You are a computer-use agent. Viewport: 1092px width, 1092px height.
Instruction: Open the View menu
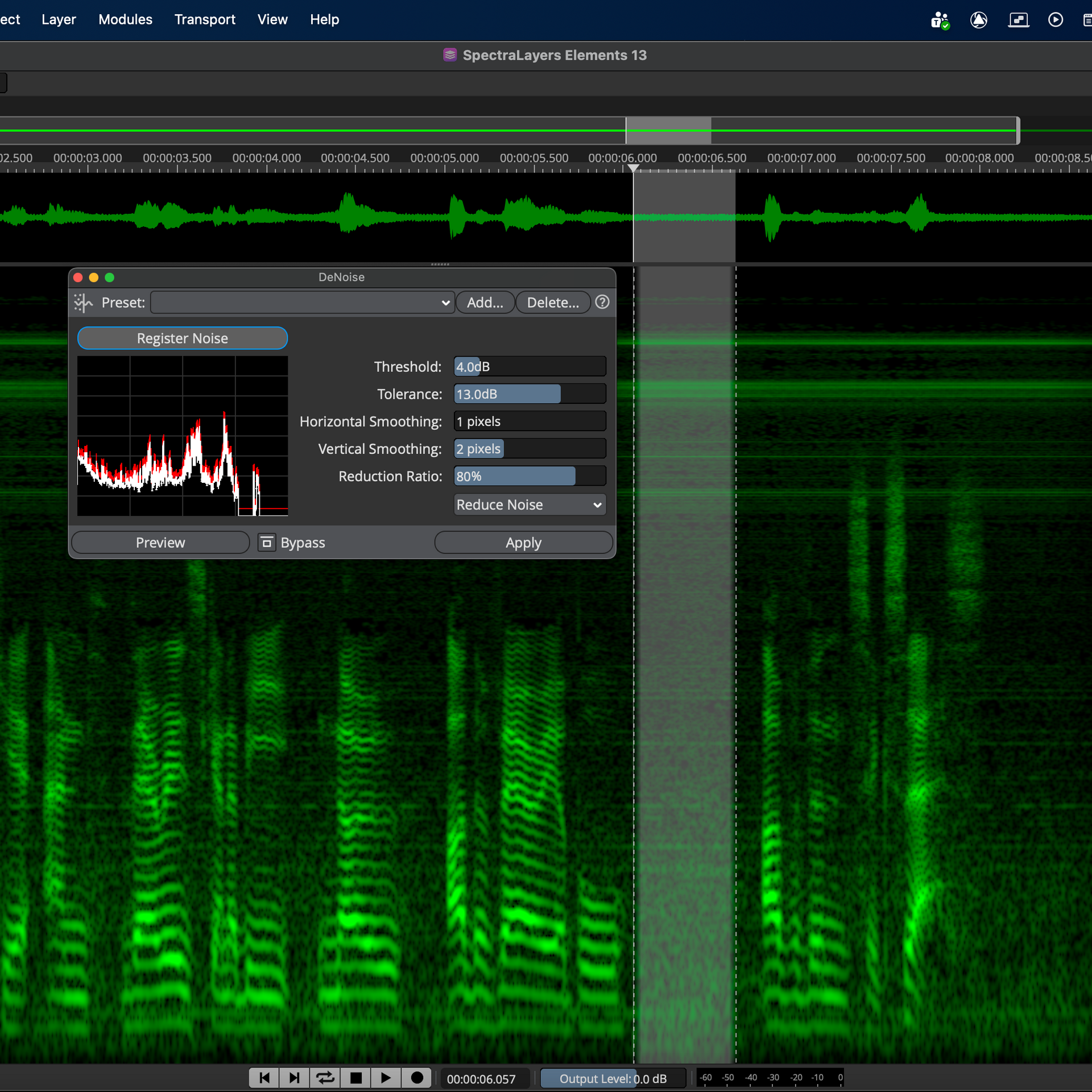tap(272, 20)
